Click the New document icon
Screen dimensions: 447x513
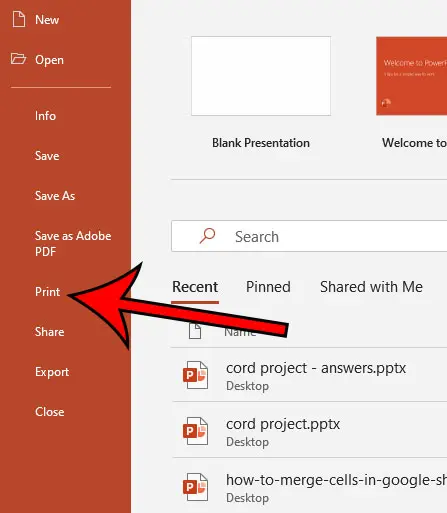[x=19, y=18]
